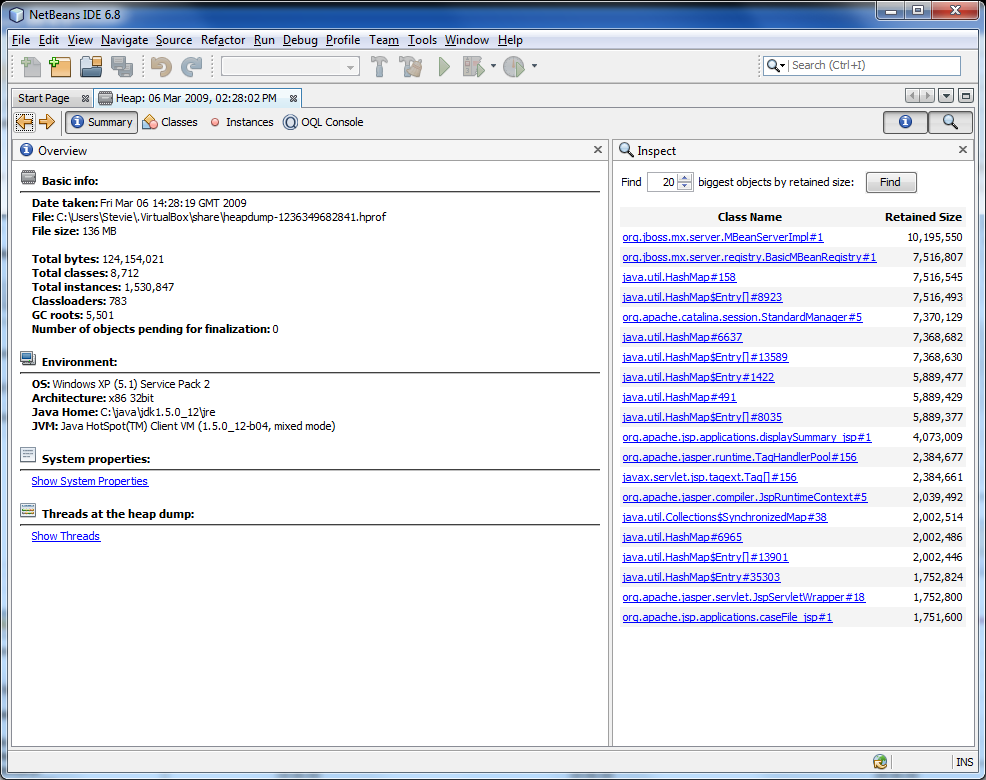Open the org.apache.jasper.servlet.JspServletWrapper#18 link
Screen dimensions: 986x780
tap(744, 597)
